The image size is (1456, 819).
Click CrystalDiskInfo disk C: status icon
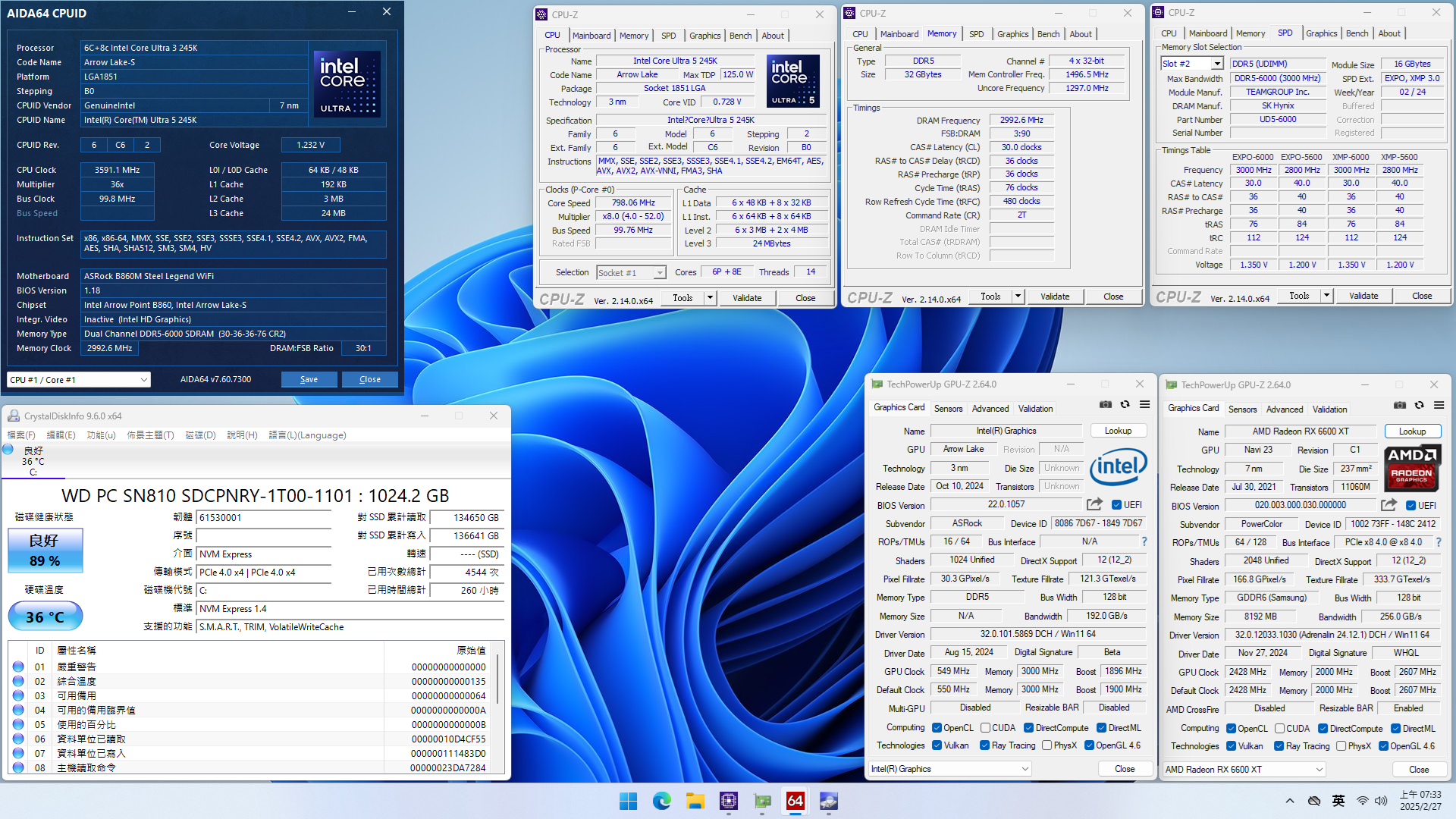pos(8,450)
